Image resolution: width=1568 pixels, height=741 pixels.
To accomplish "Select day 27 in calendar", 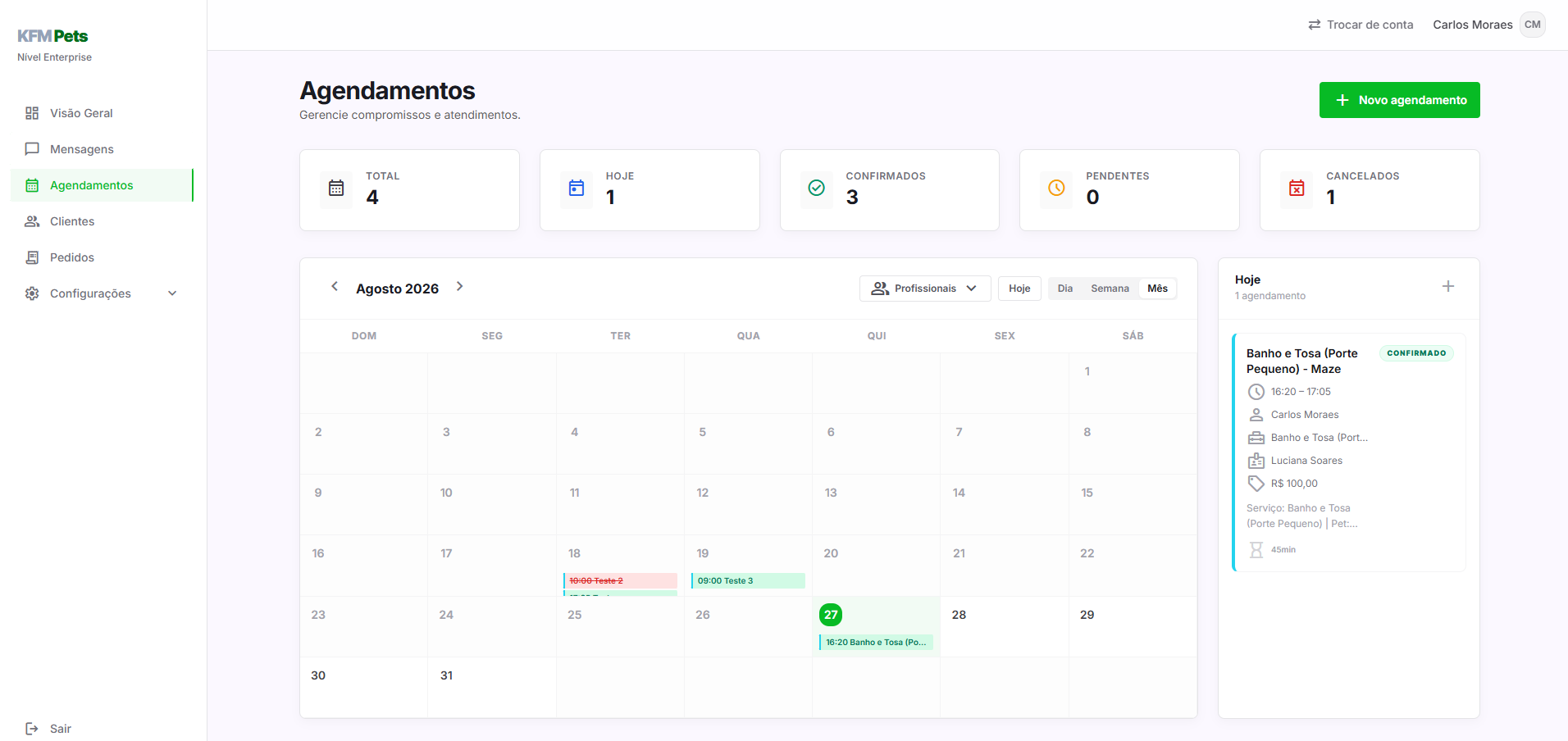I will tap(831, 615).
